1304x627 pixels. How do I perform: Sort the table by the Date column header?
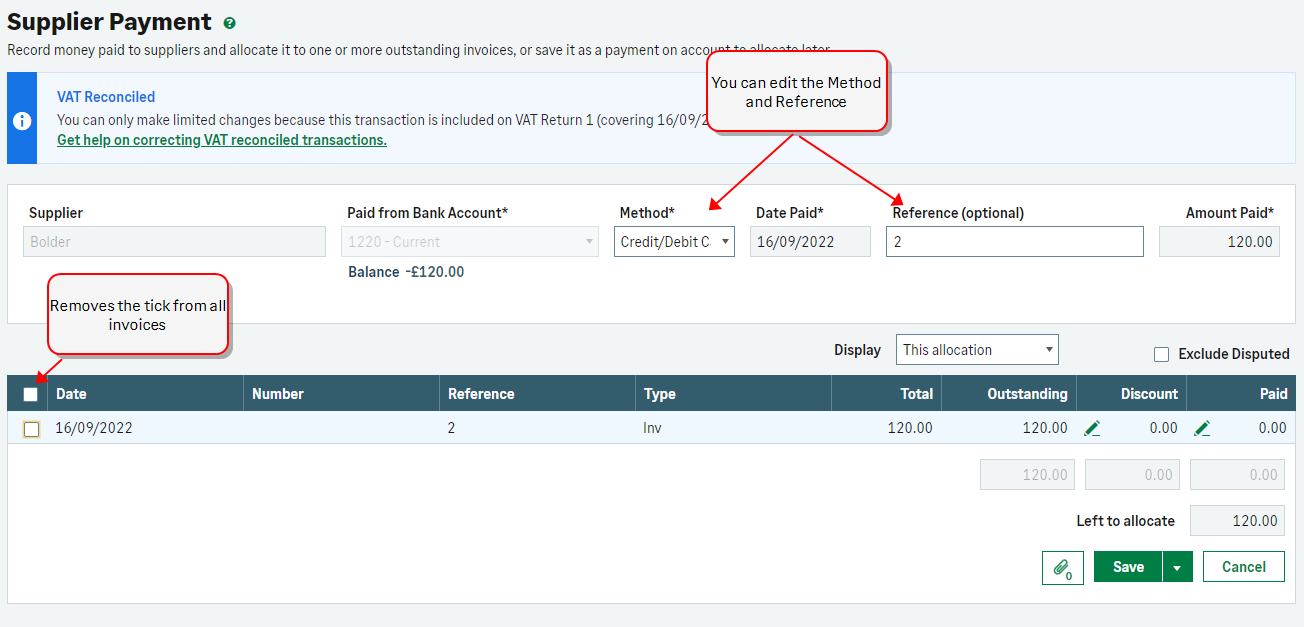click(x=72, y=394)
